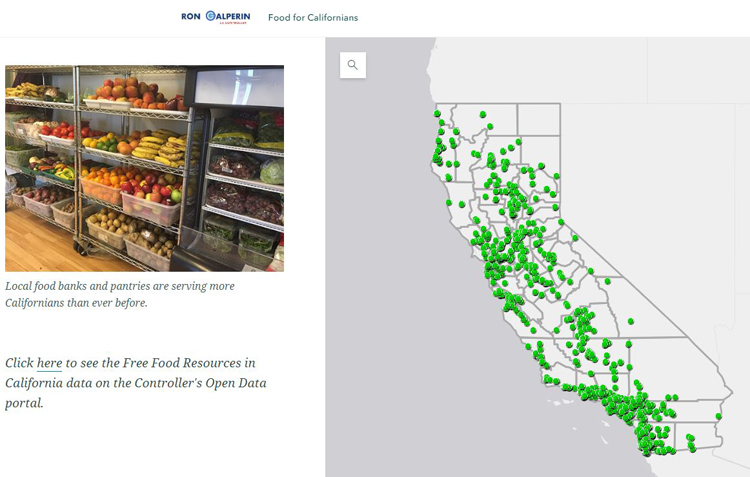The image size is (750, 477).
Task: Click the easternmost marker pair near the southern border
Action: pyautogui.click(x=691, y=443)
